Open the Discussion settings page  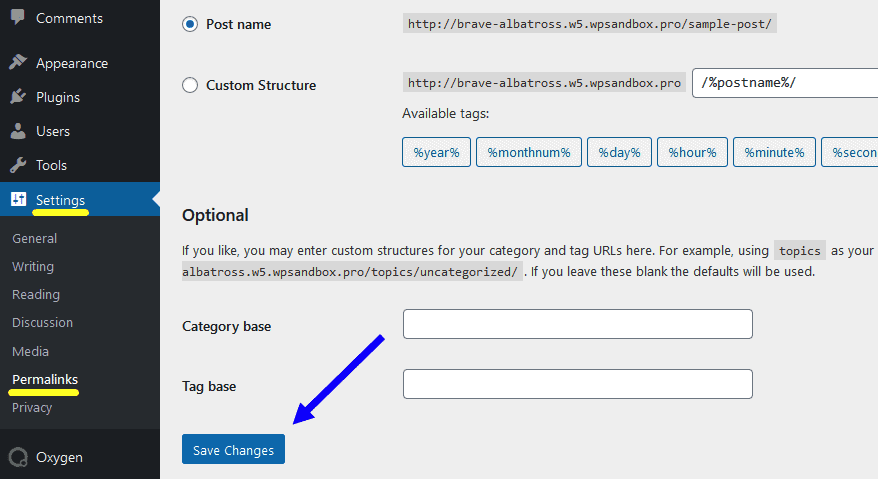coord(42,322)
